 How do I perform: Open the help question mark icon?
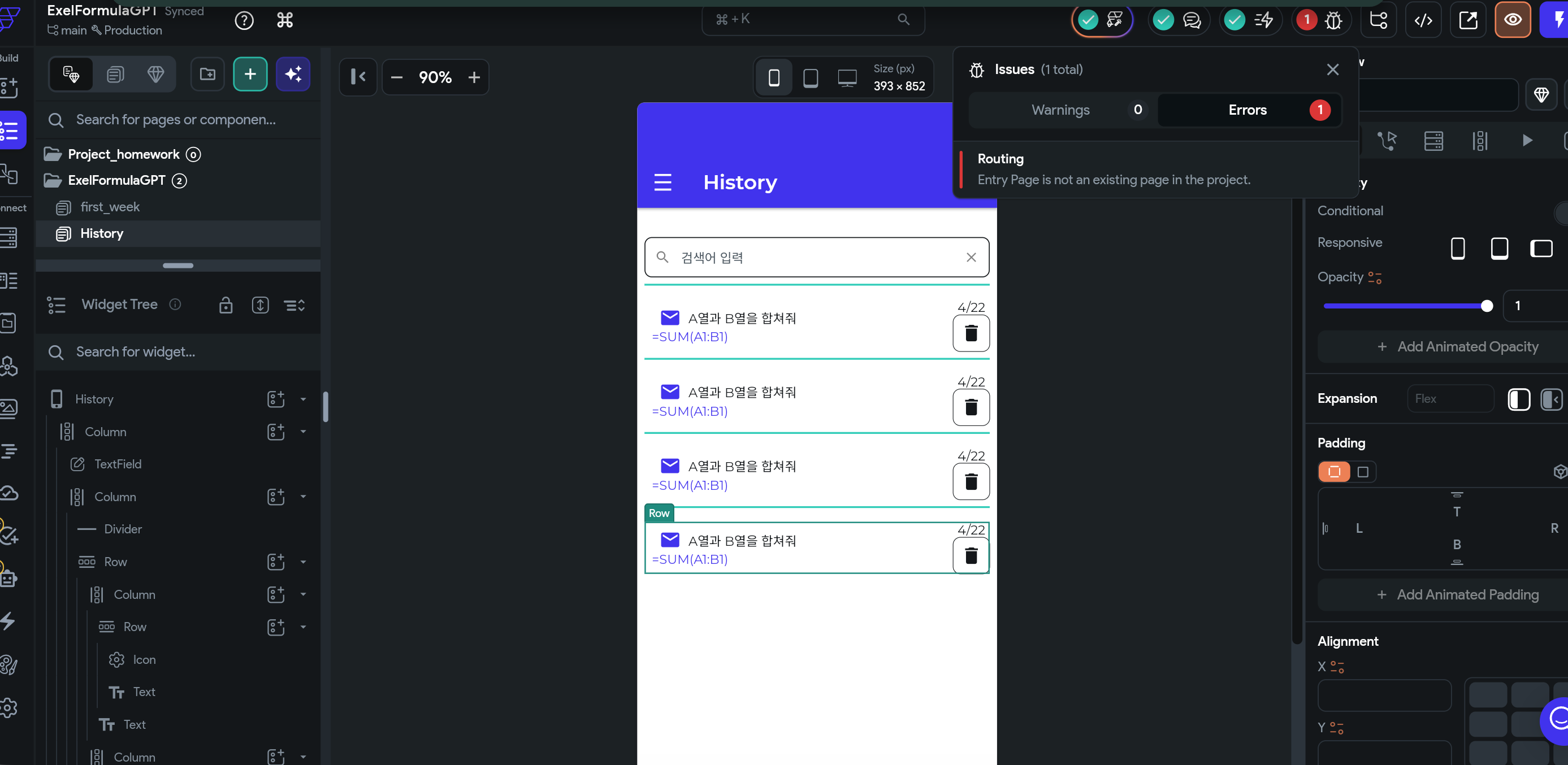click(x=244, y=21)
